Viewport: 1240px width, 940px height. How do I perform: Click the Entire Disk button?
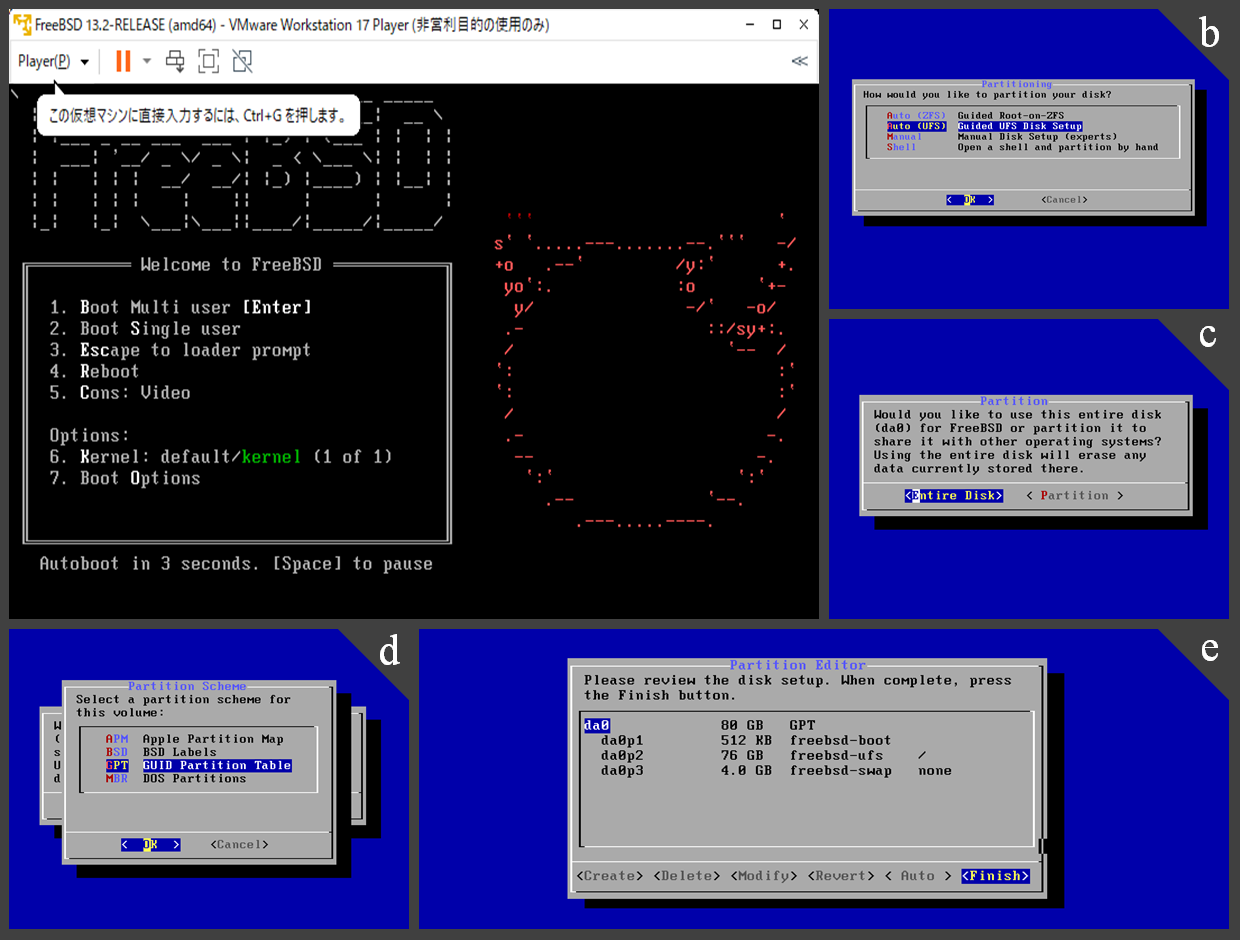tap(953, 496)
